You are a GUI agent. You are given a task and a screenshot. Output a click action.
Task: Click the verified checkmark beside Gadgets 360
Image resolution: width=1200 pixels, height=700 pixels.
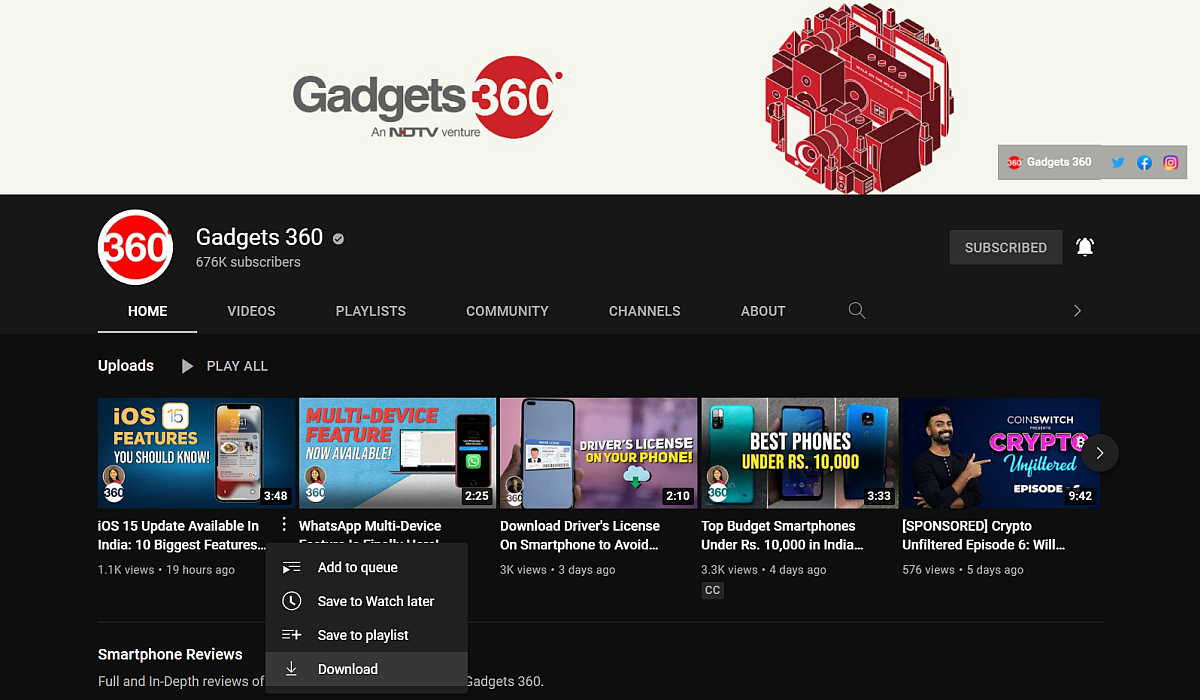[337, 238]
